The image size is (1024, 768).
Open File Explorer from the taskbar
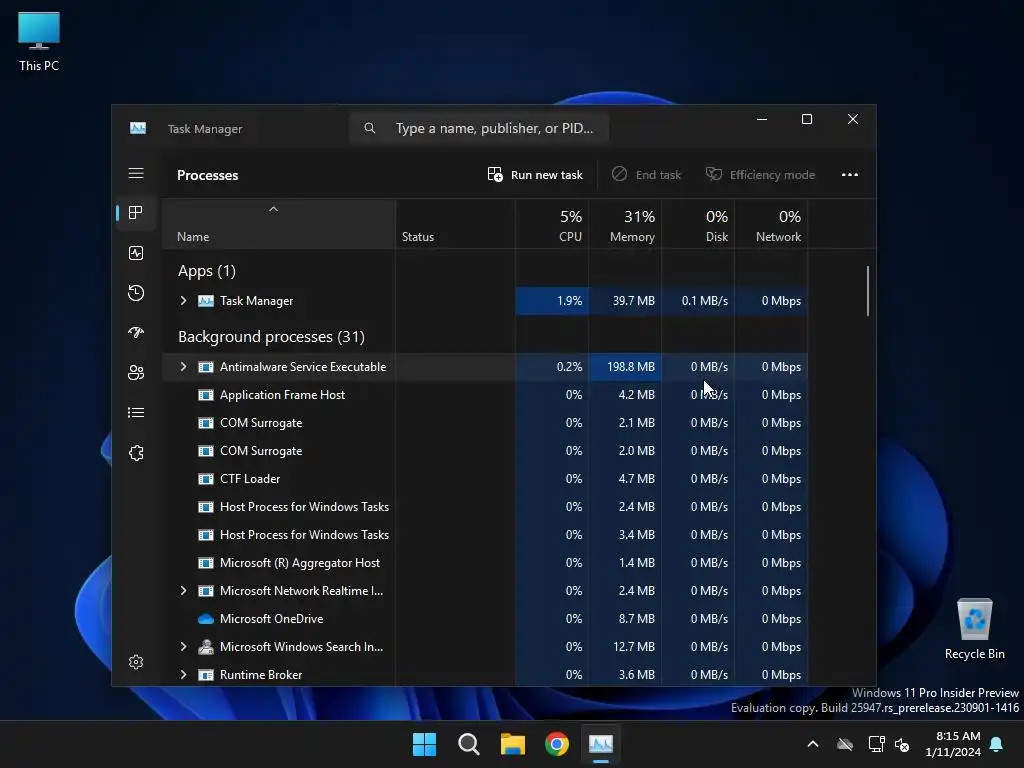pos(513,744)
